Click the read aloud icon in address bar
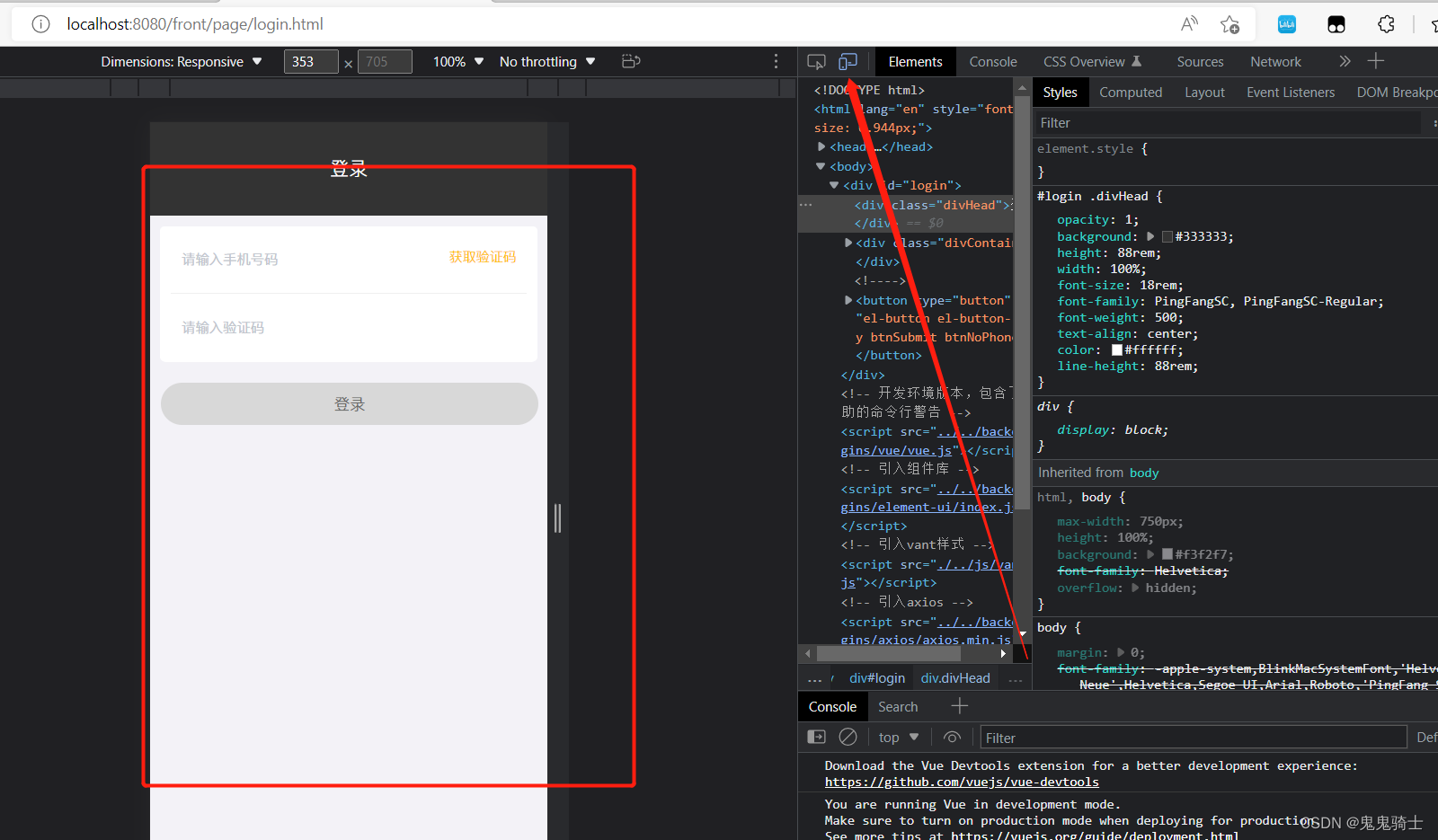The image size is (1438, 840). 1189,24
